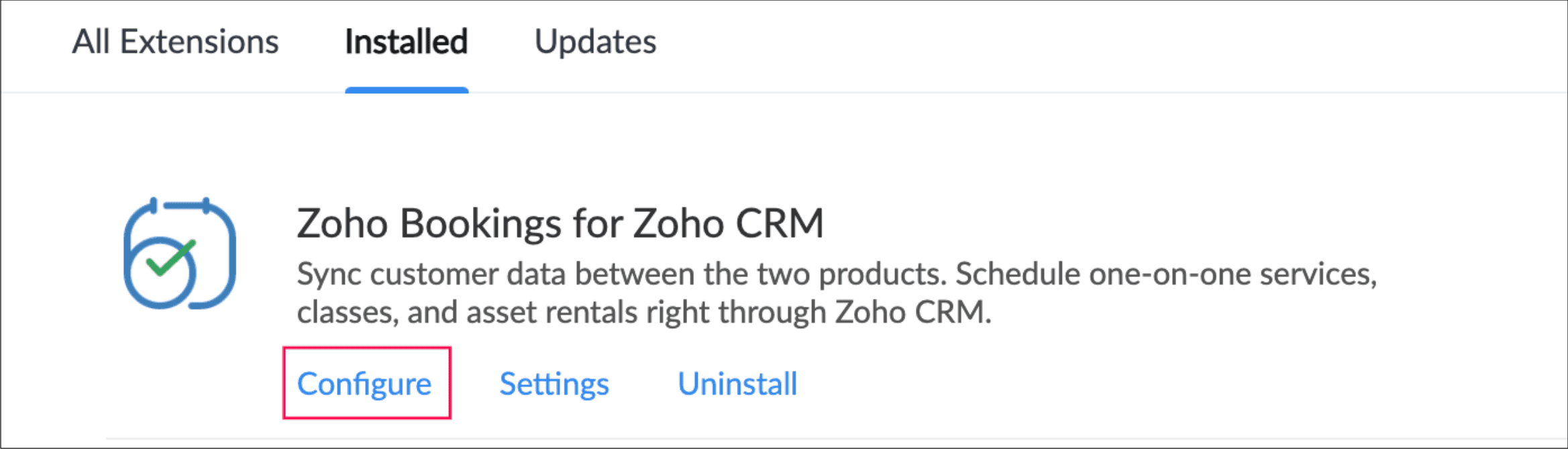This screenshot has height=449, width=1568.
Task: Configure the Zoho Bookings extension
Action: point(364,384)
